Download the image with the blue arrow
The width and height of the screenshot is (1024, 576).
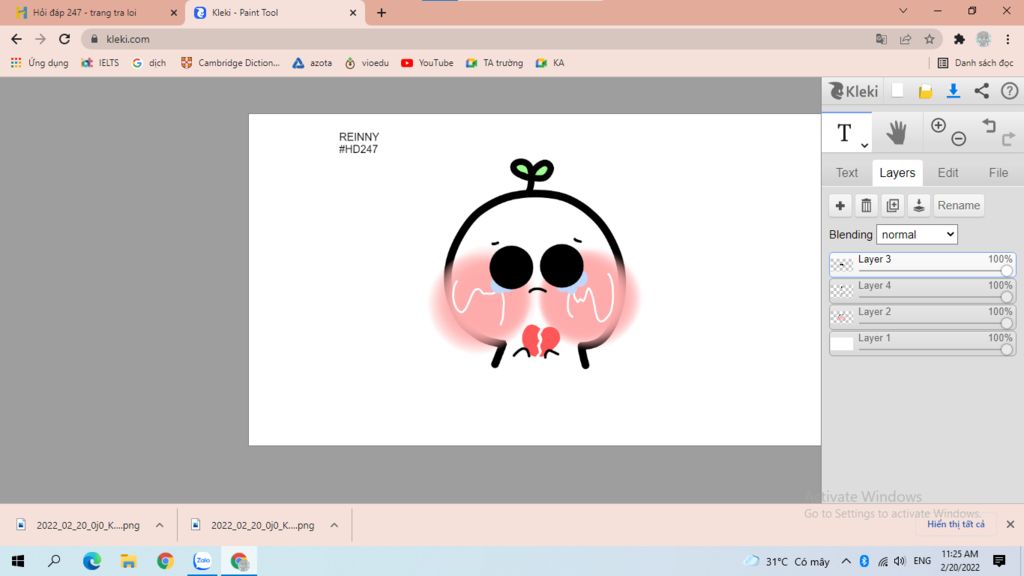tap(953, 91)
